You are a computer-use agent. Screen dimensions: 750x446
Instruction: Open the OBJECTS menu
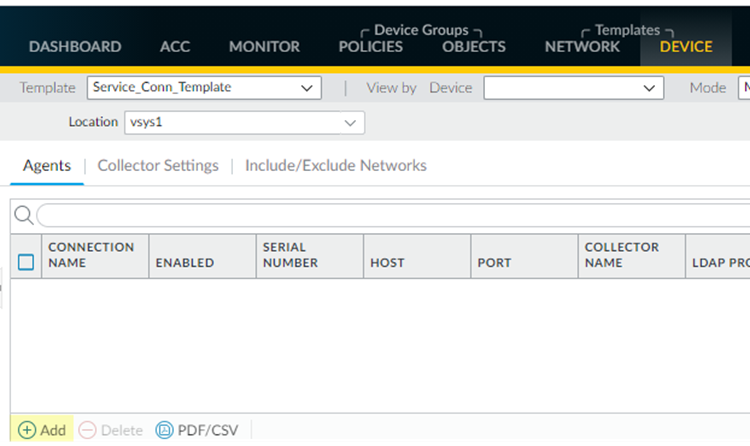coord(474,46)
